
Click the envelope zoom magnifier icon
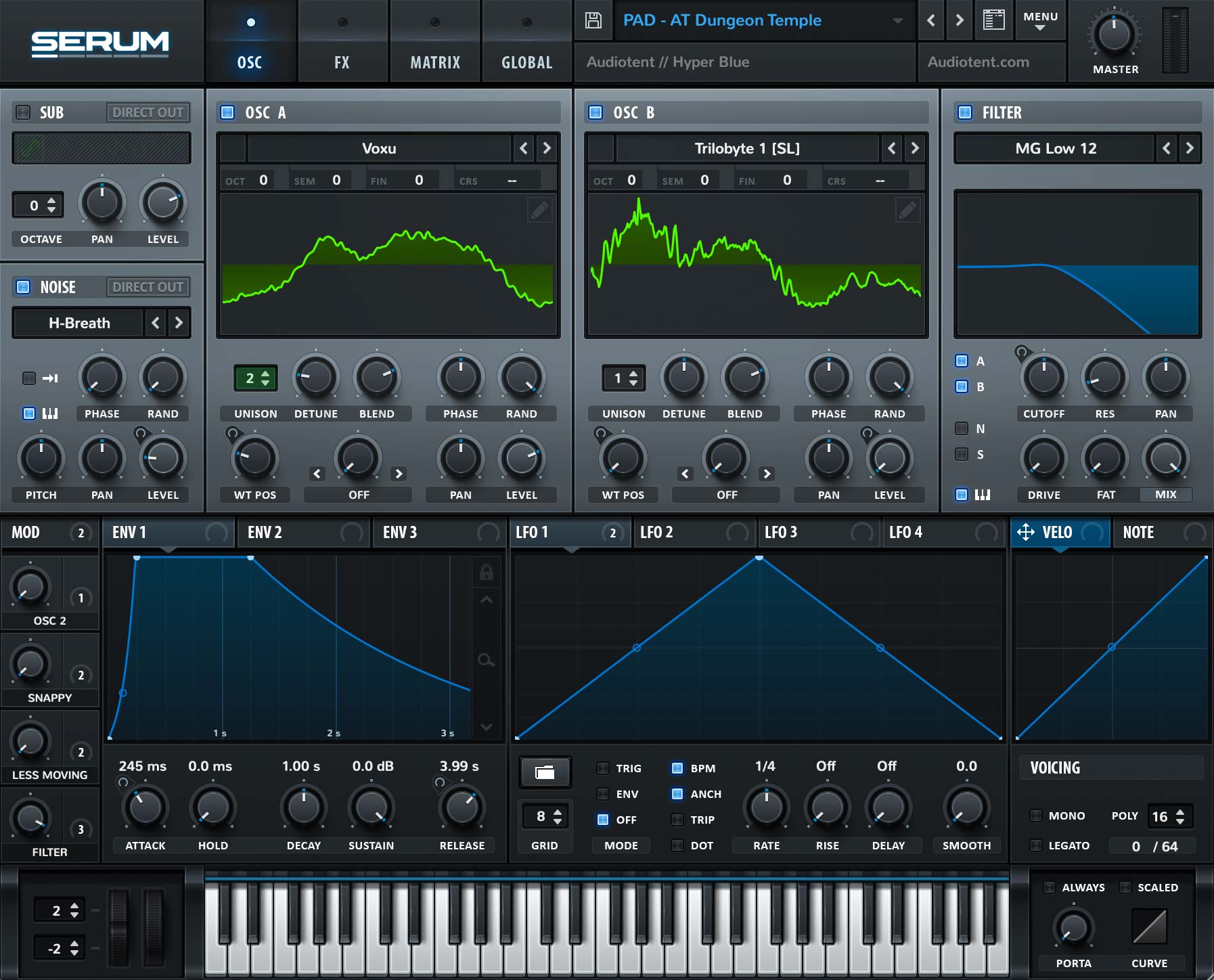486,660
